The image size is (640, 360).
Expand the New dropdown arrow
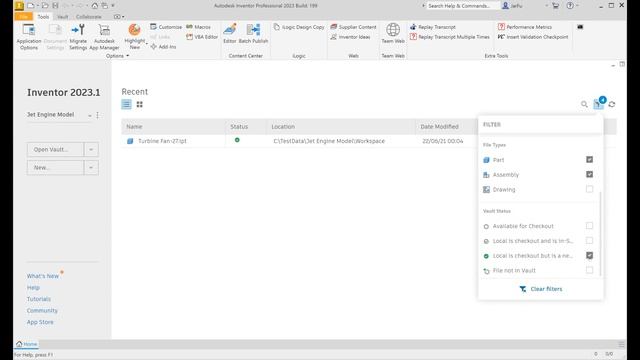pos(91,168)
